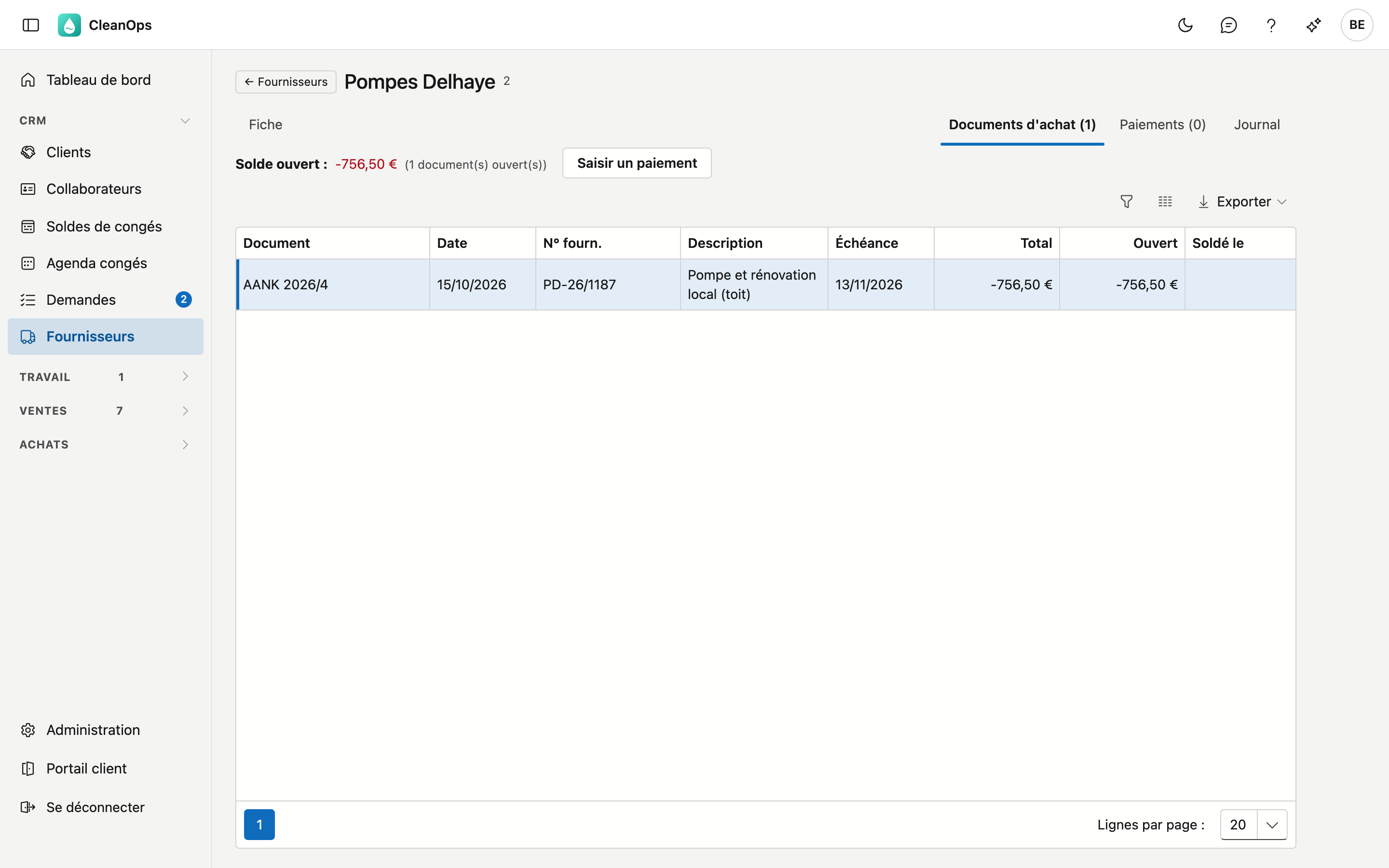Open the column layout grid icon

click(x=1165, y=202)
